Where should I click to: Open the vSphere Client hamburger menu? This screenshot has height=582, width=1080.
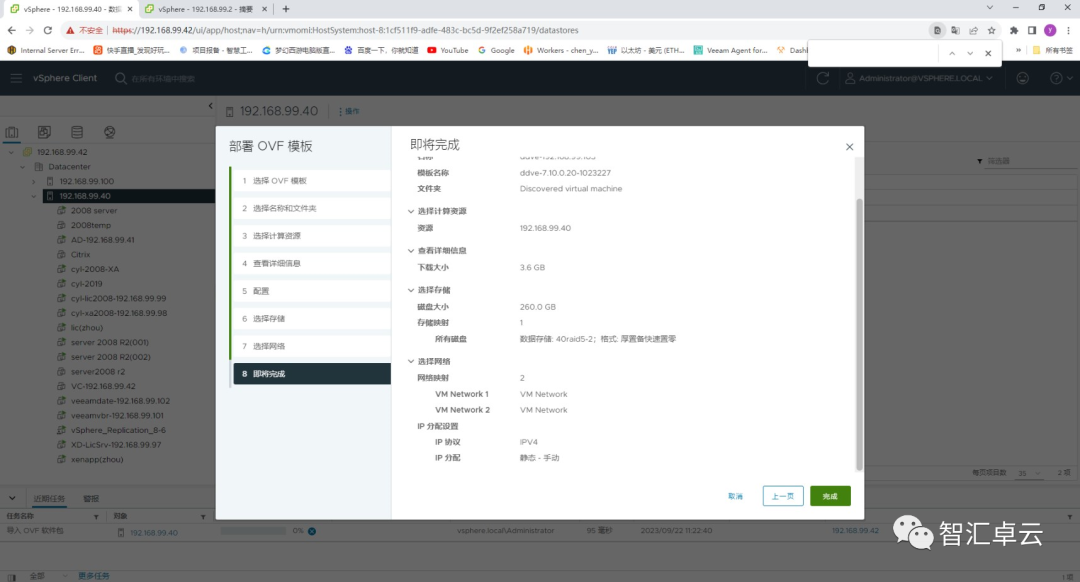tap(16, 78)
